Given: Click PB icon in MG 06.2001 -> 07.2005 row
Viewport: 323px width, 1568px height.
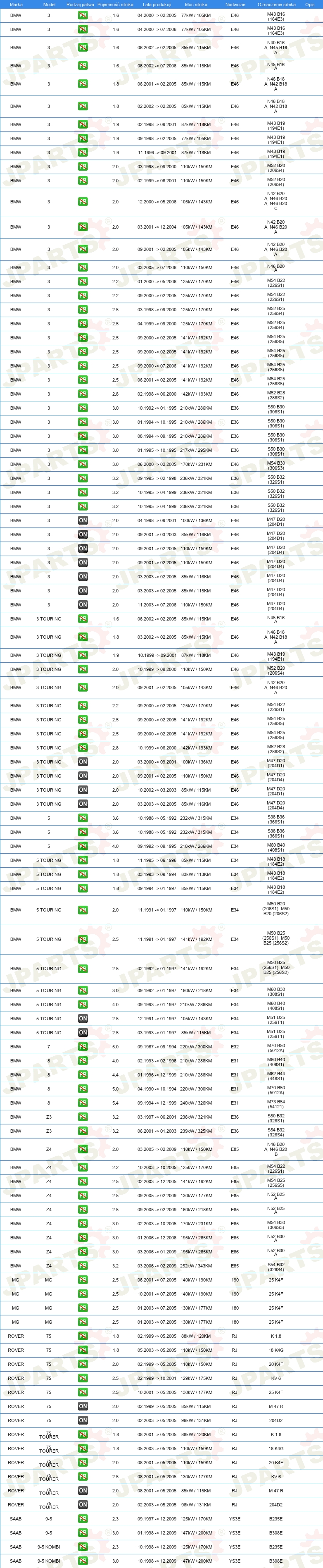Looking at the screenshot, I should 83,1279.
